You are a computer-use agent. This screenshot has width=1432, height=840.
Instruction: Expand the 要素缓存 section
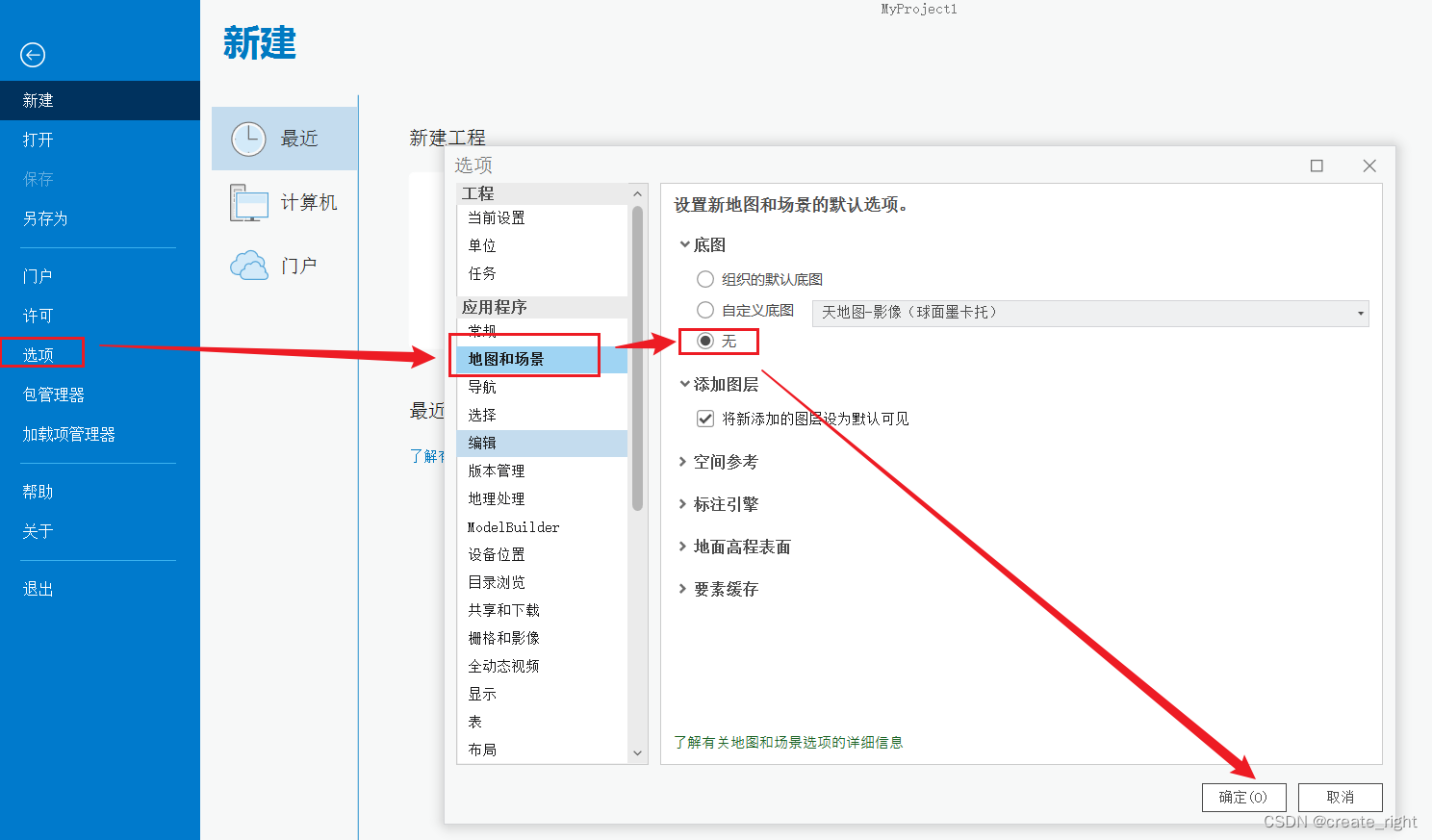(x=683, y=589)
